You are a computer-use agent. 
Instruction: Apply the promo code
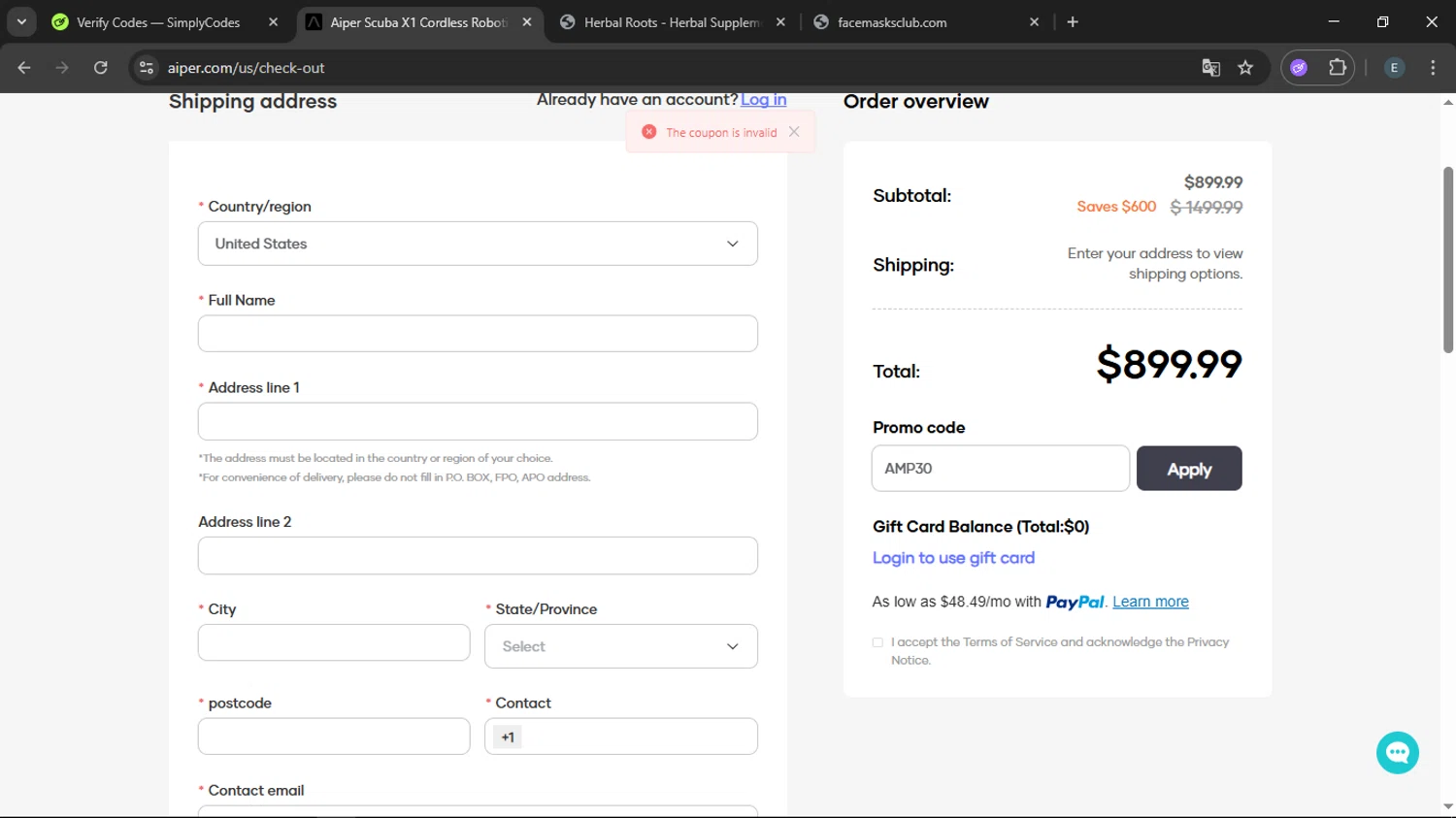click(1189, 469)
